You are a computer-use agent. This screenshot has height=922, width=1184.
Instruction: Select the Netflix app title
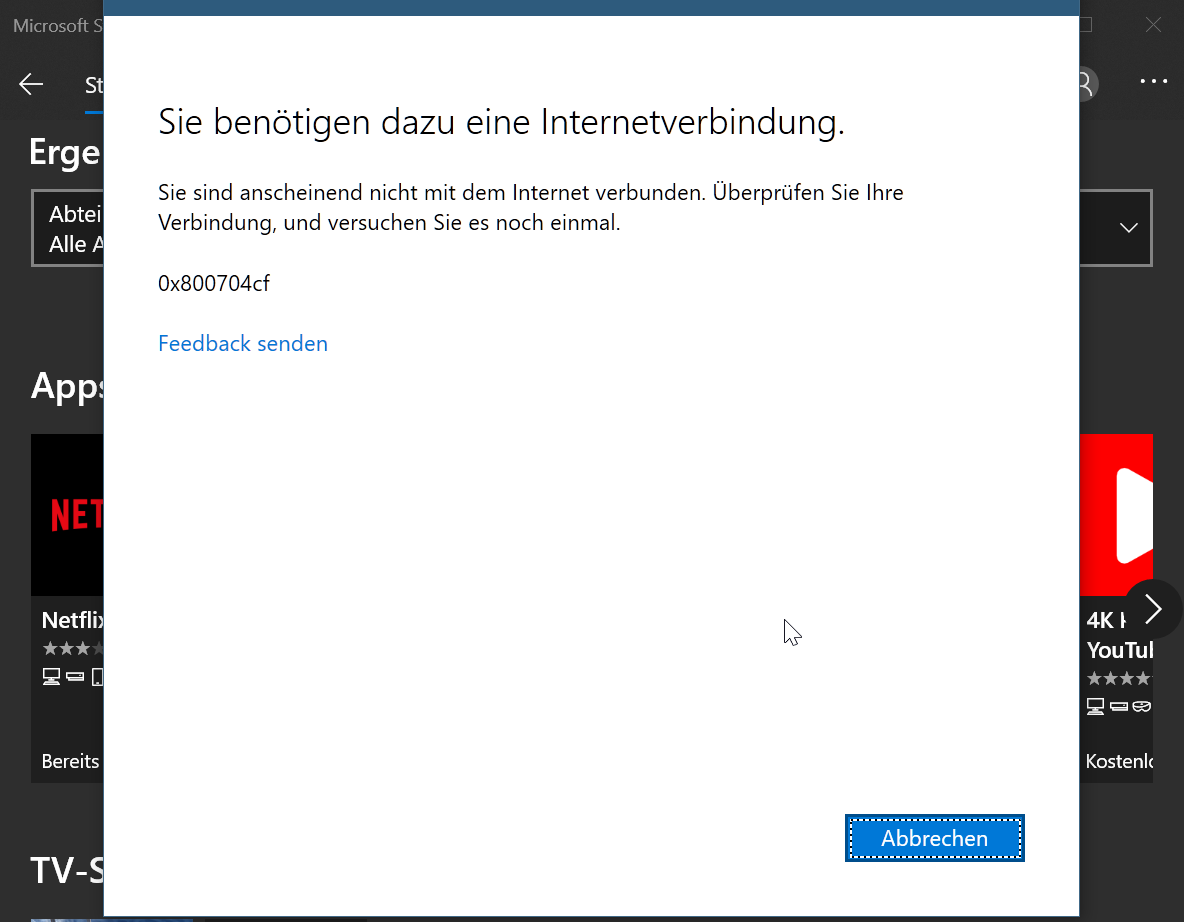pos(72,620)
